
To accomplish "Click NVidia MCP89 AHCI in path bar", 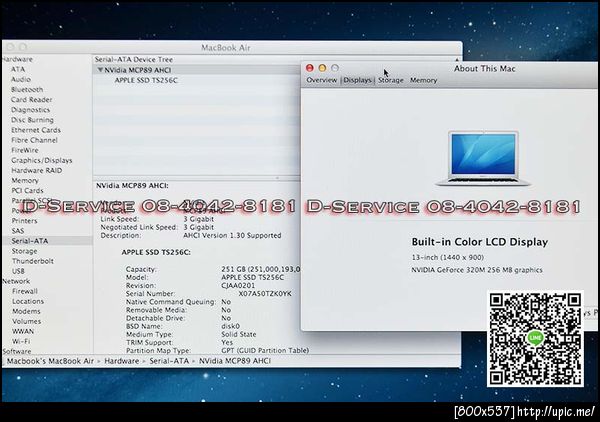I will [x=235, y=361].
